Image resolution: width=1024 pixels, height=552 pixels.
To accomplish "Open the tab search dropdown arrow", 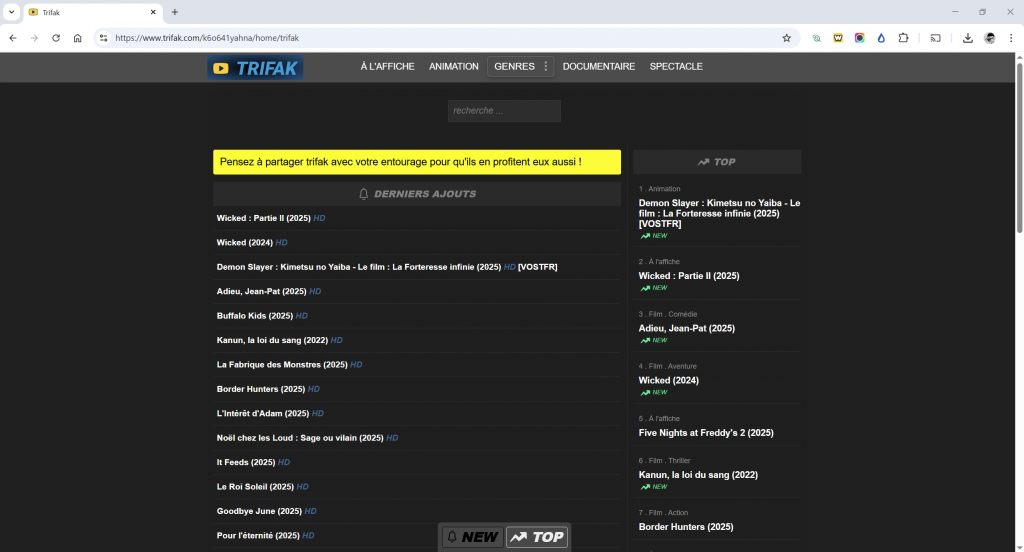I will click(x=10, y=12).
